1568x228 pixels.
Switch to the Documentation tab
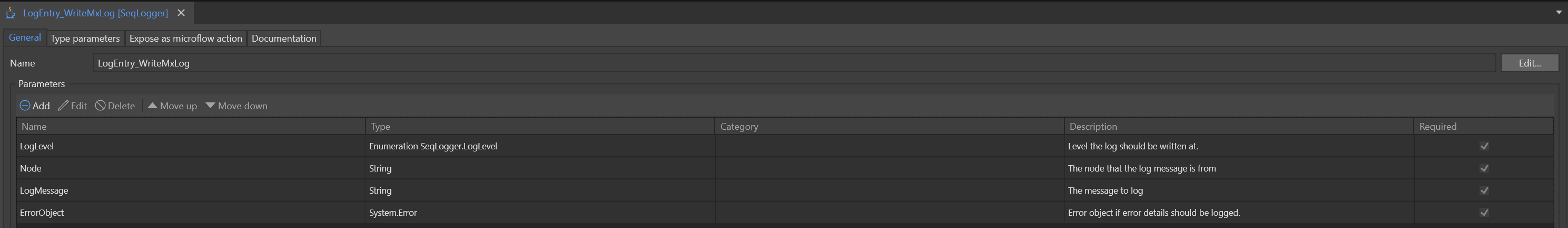pos(284,39)
